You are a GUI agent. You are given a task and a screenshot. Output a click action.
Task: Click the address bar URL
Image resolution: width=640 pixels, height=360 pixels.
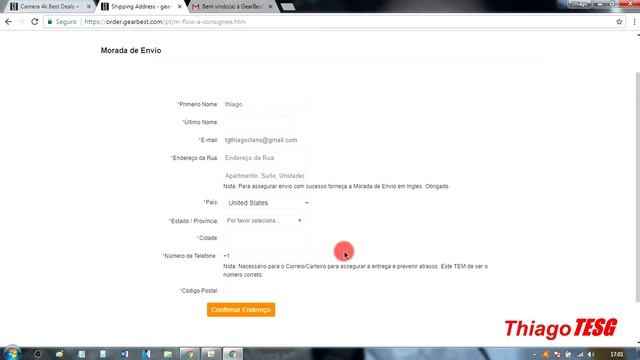pos(165,22)
